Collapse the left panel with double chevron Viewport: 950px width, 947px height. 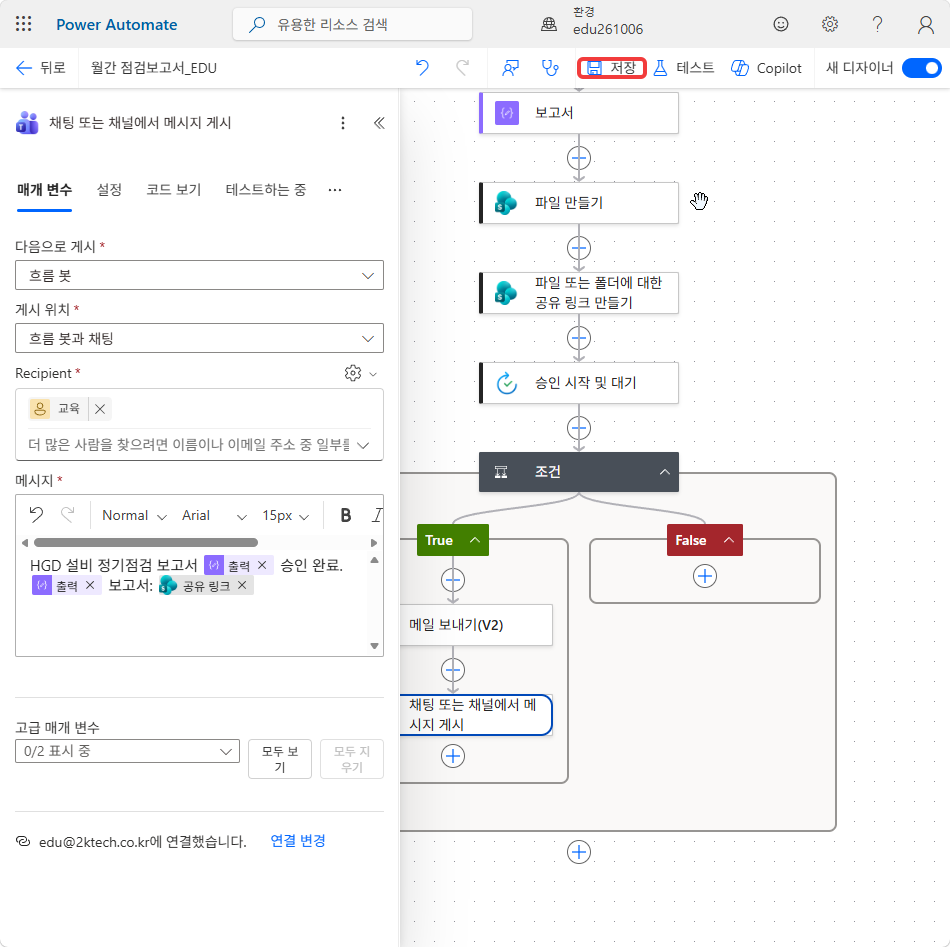[379, 123]
